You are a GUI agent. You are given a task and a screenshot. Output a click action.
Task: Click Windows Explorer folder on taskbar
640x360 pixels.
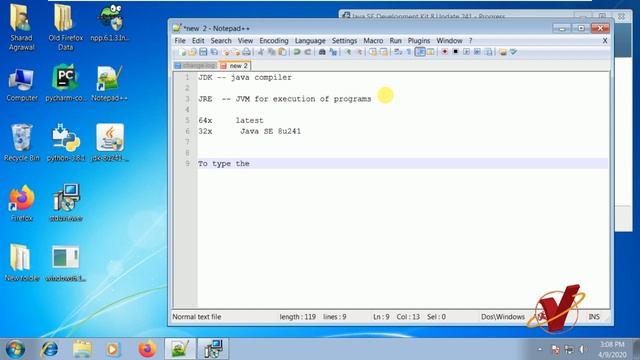(x=82, y=349)
